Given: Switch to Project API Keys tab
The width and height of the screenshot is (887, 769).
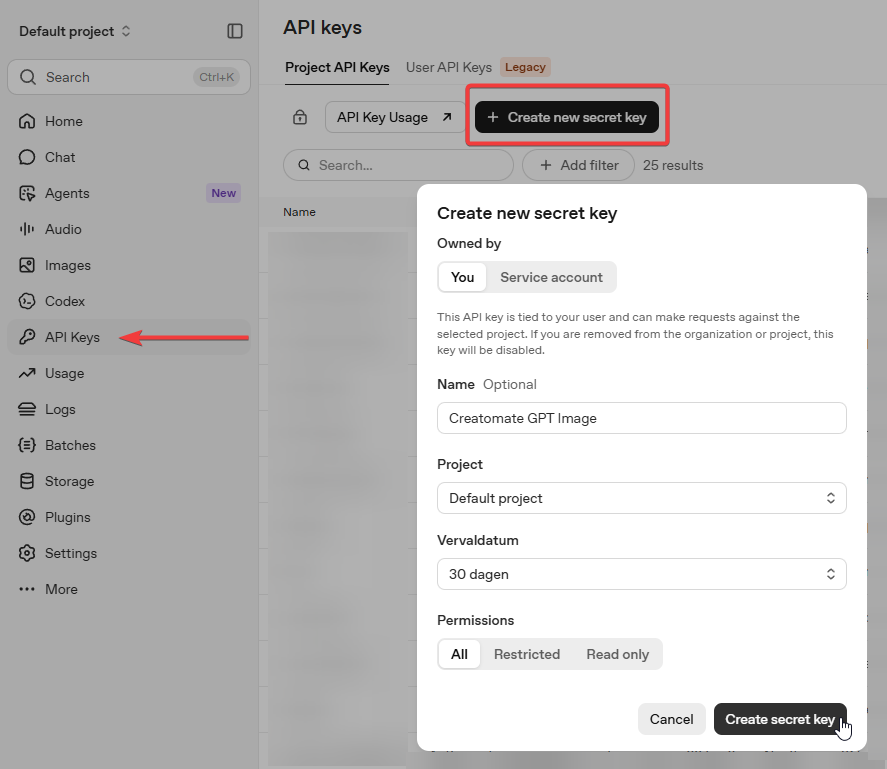Looking at the screenshot, I should pyautogui.click(x=337, y=67).
